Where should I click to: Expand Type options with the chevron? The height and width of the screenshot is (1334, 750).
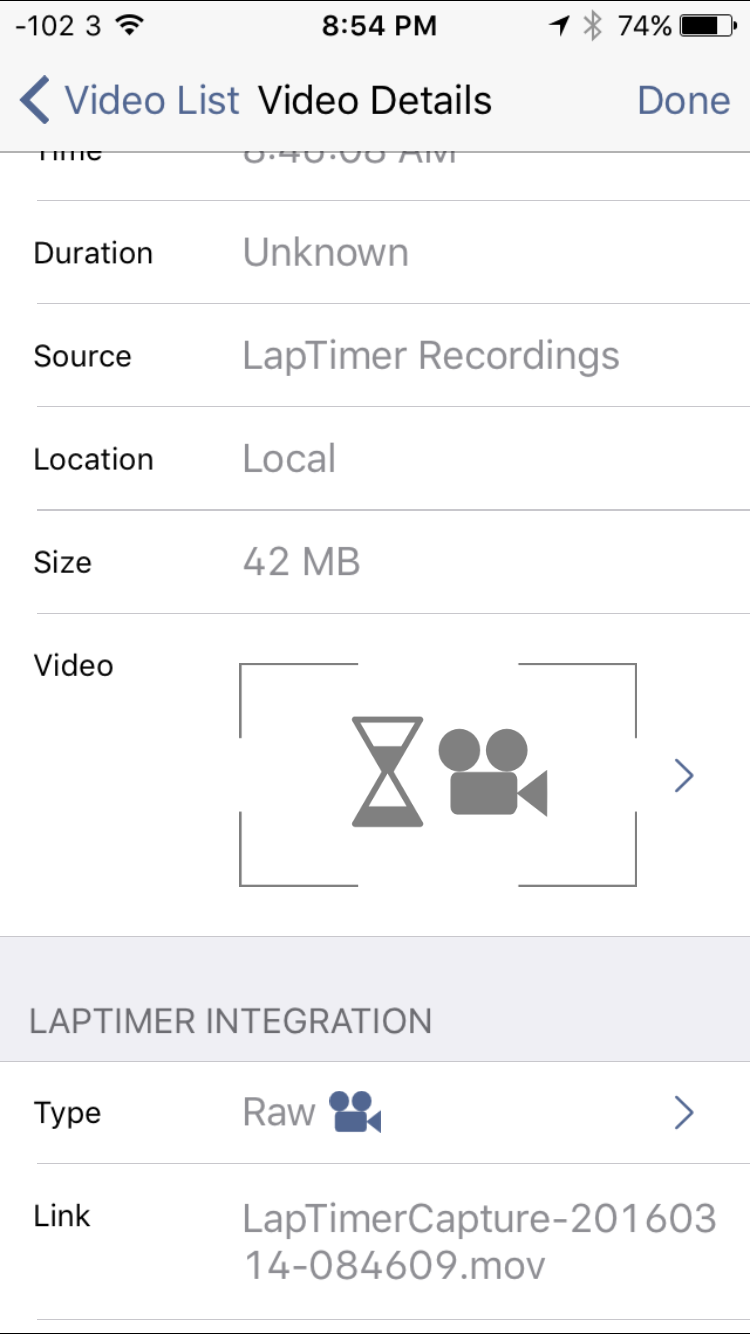pyautogui.click(x=684, y=1112)
